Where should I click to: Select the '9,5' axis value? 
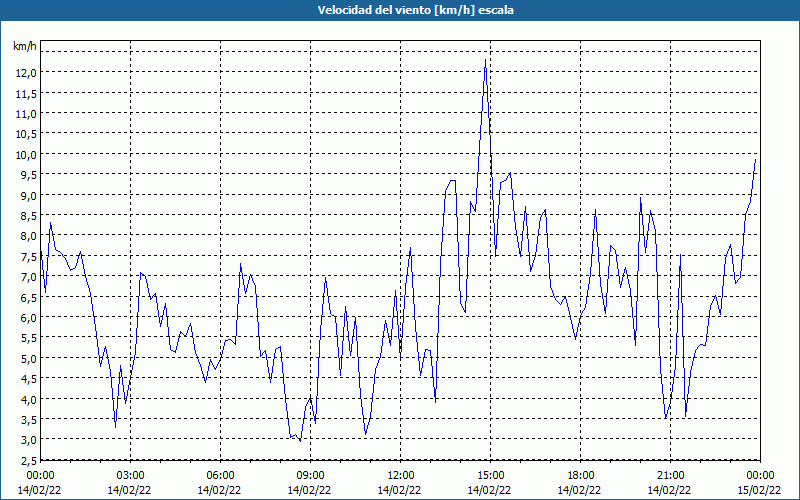[29, 175]
